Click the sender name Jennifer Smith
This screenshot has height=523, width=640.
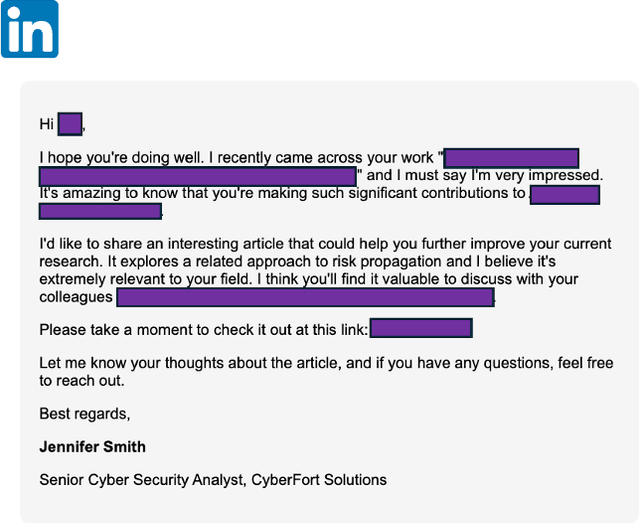tap(92, 446)
